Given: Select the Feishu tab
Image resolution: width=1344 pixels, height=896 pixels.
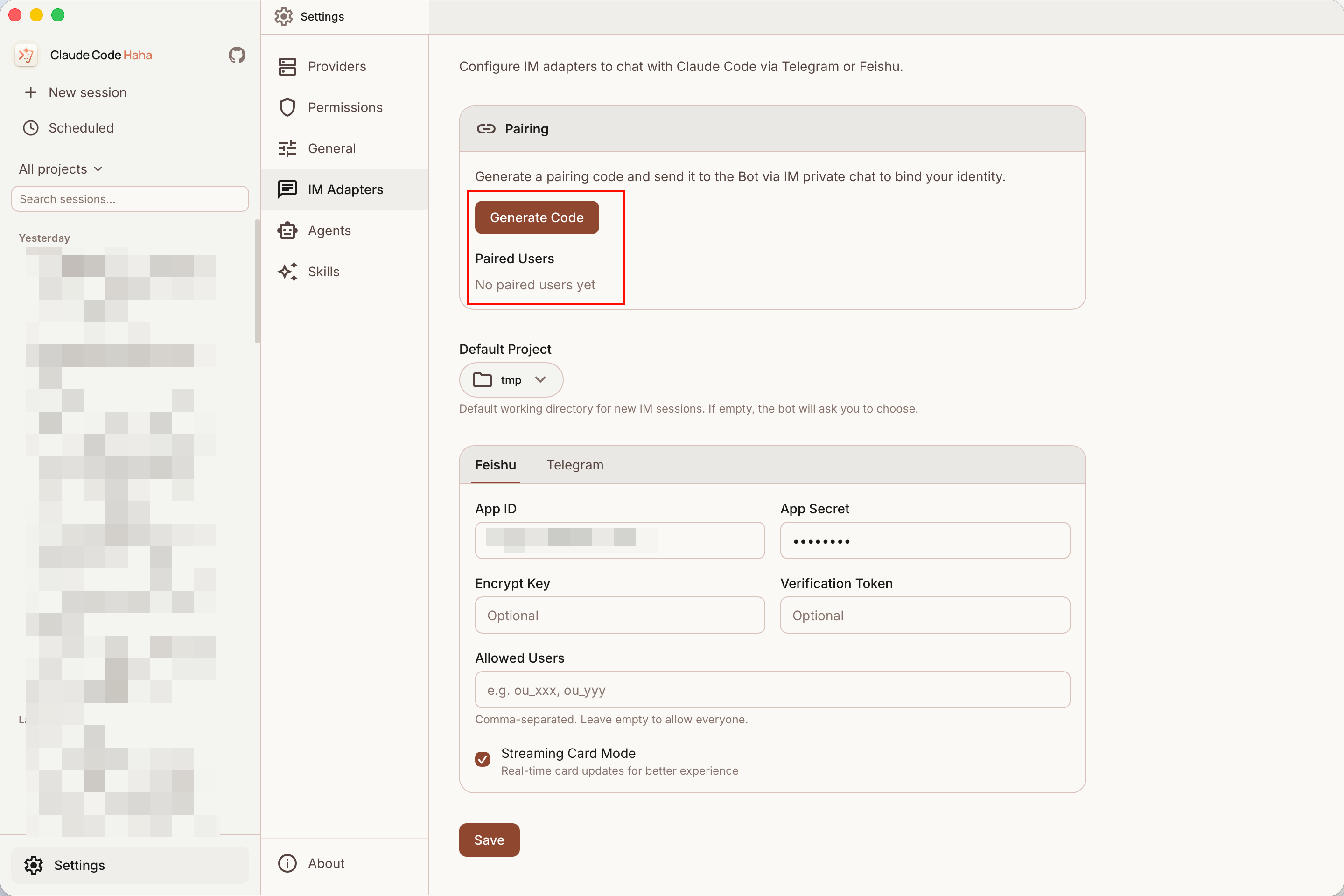Looking at the screenshot, I should (495, 465).
